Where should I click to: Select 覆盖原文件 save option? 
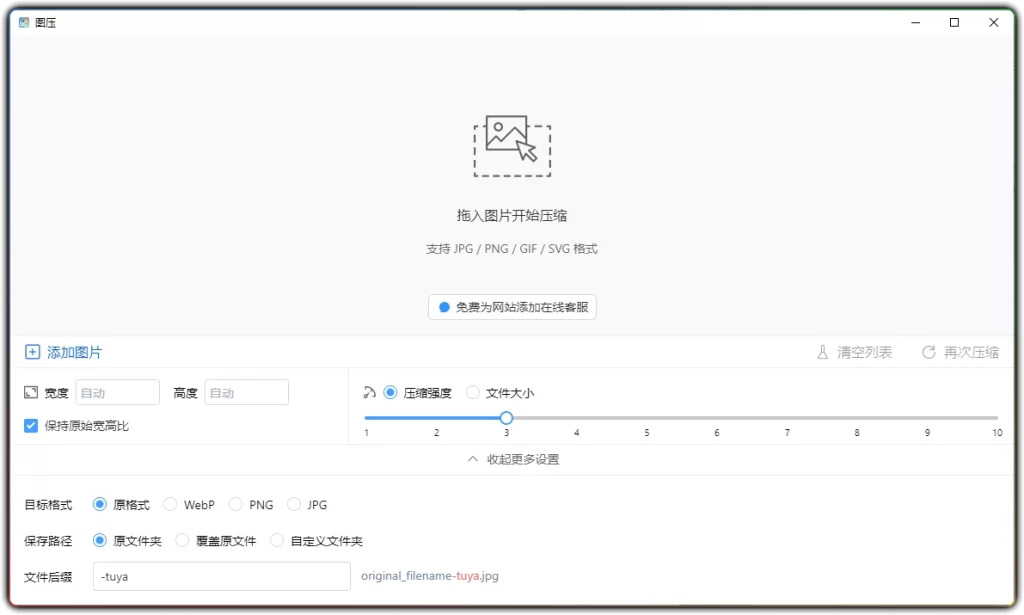182,540
